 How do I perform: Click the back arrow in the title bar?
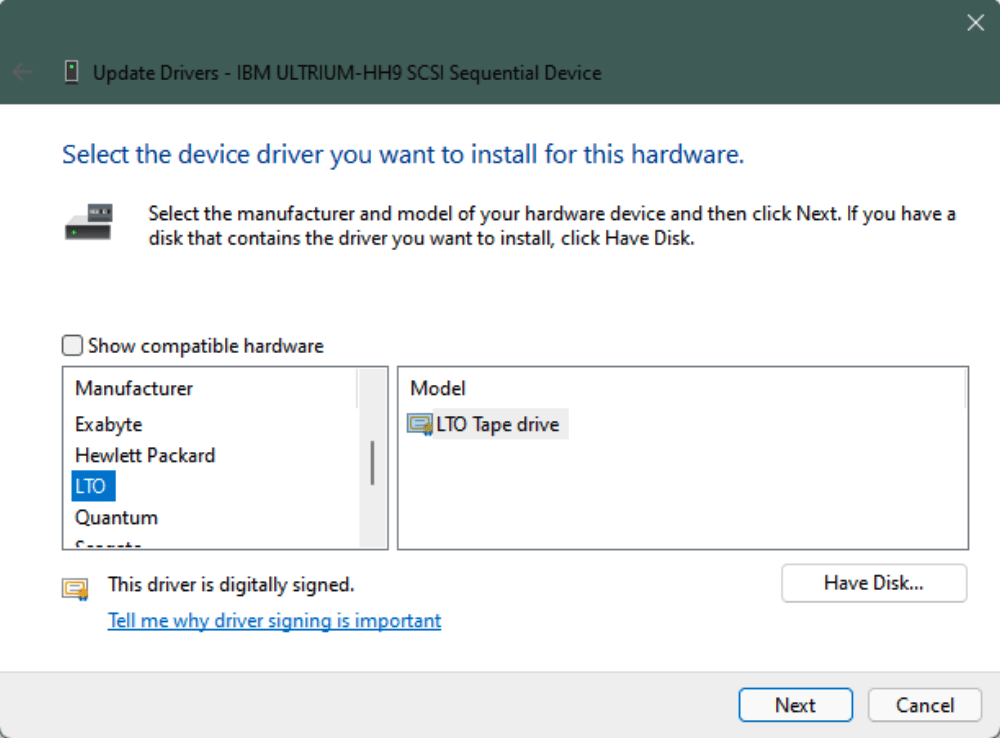point(22,72)
